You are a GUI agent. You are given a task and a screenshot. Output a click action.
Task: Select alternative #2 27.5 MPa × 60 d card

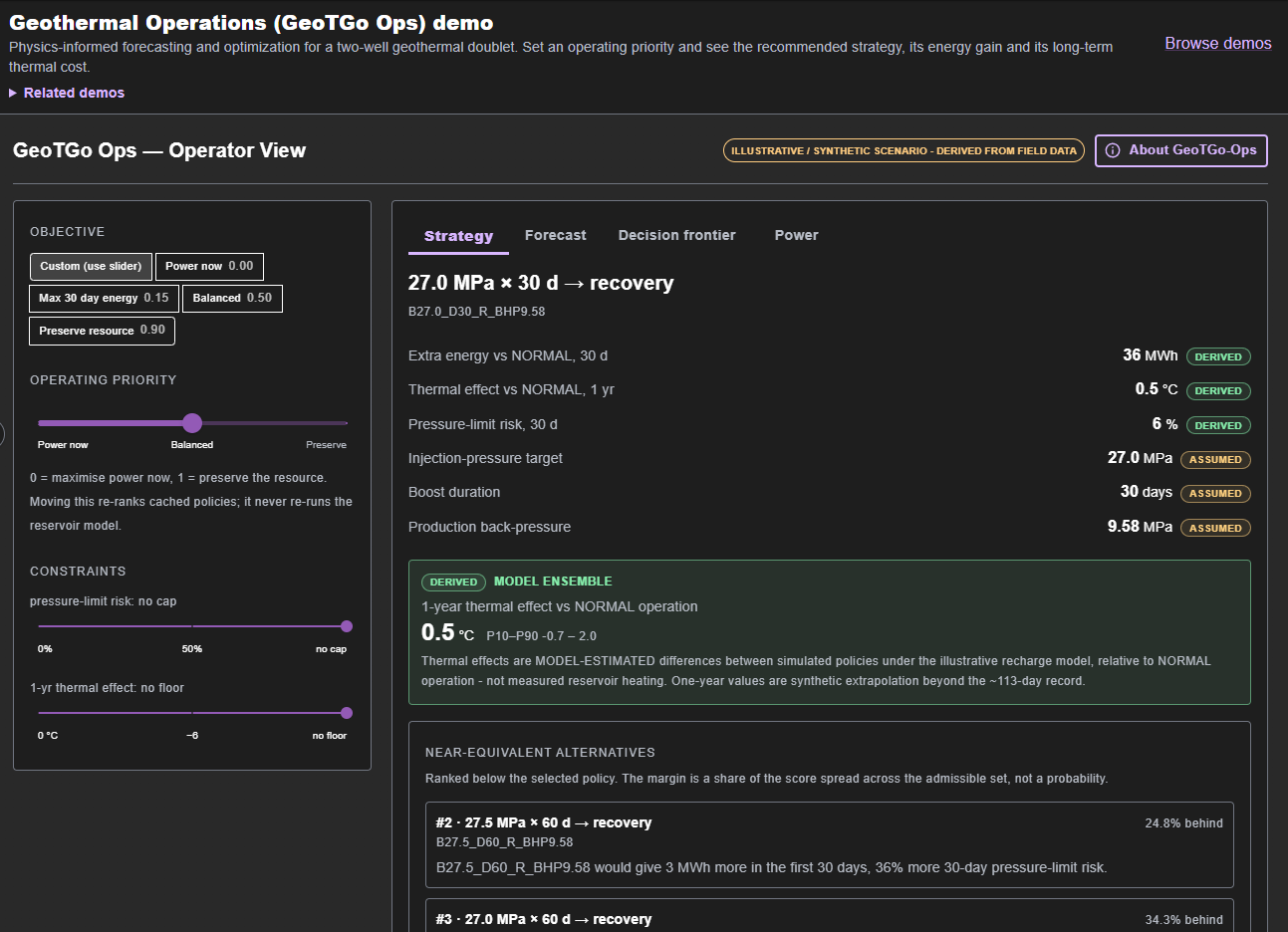(829, 844)
